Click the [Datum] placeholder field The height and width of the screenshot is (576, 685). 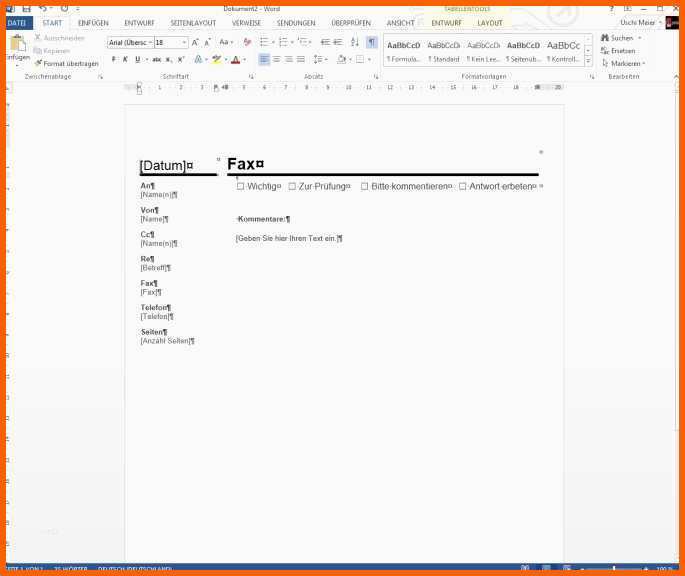pos(164,166)
